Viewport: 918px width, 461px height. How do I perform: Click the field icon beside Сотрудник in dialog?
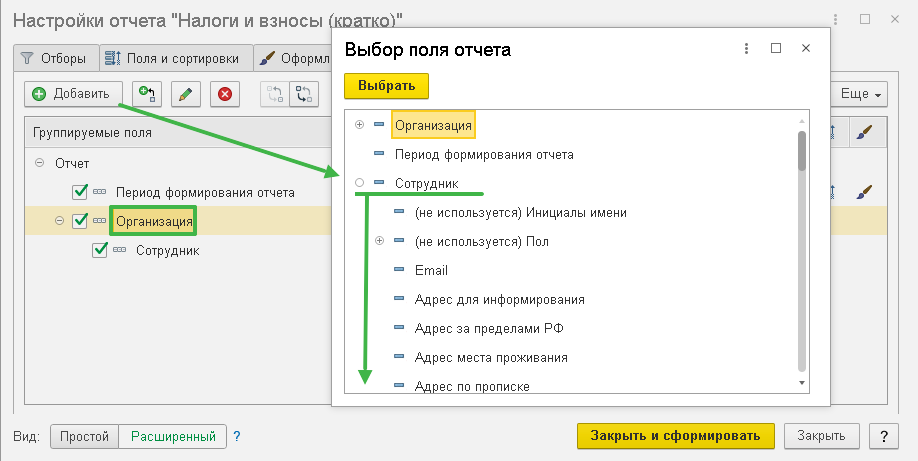tap(379, 183)
